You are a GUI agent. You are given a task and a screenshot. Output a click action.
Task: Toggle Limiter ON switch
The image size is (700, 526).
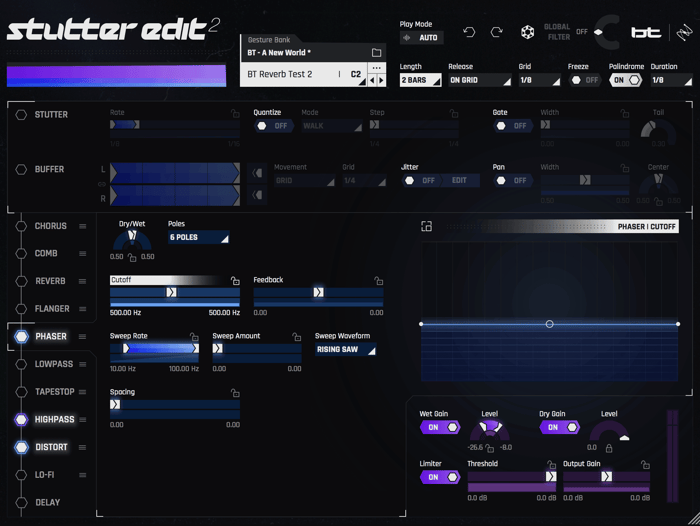click(440, 477)
